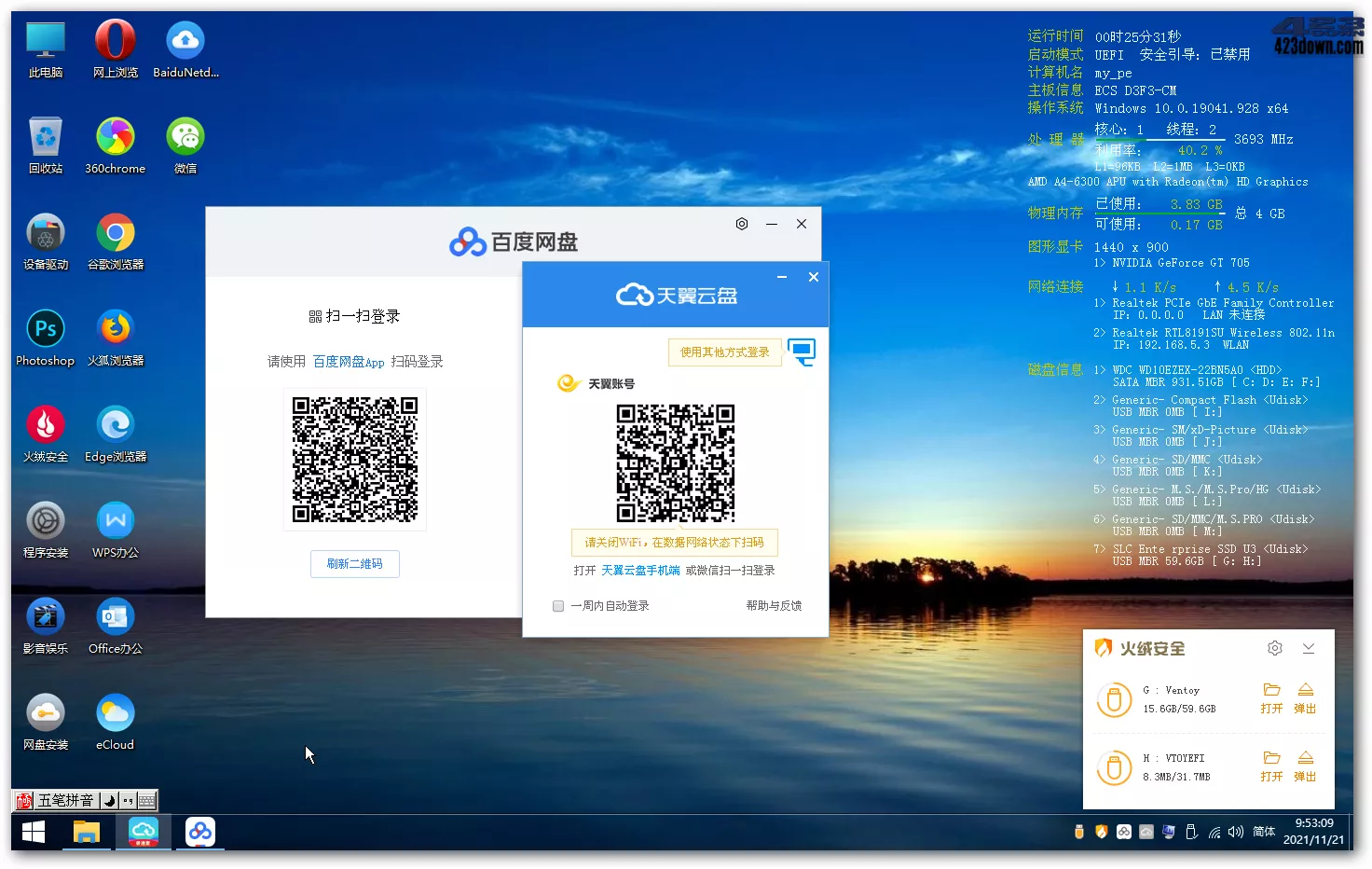The width and height of the screenshot is (1372, 869).
Task: Open 火绒安全 panel settings gear
Action: (1275, 648)
